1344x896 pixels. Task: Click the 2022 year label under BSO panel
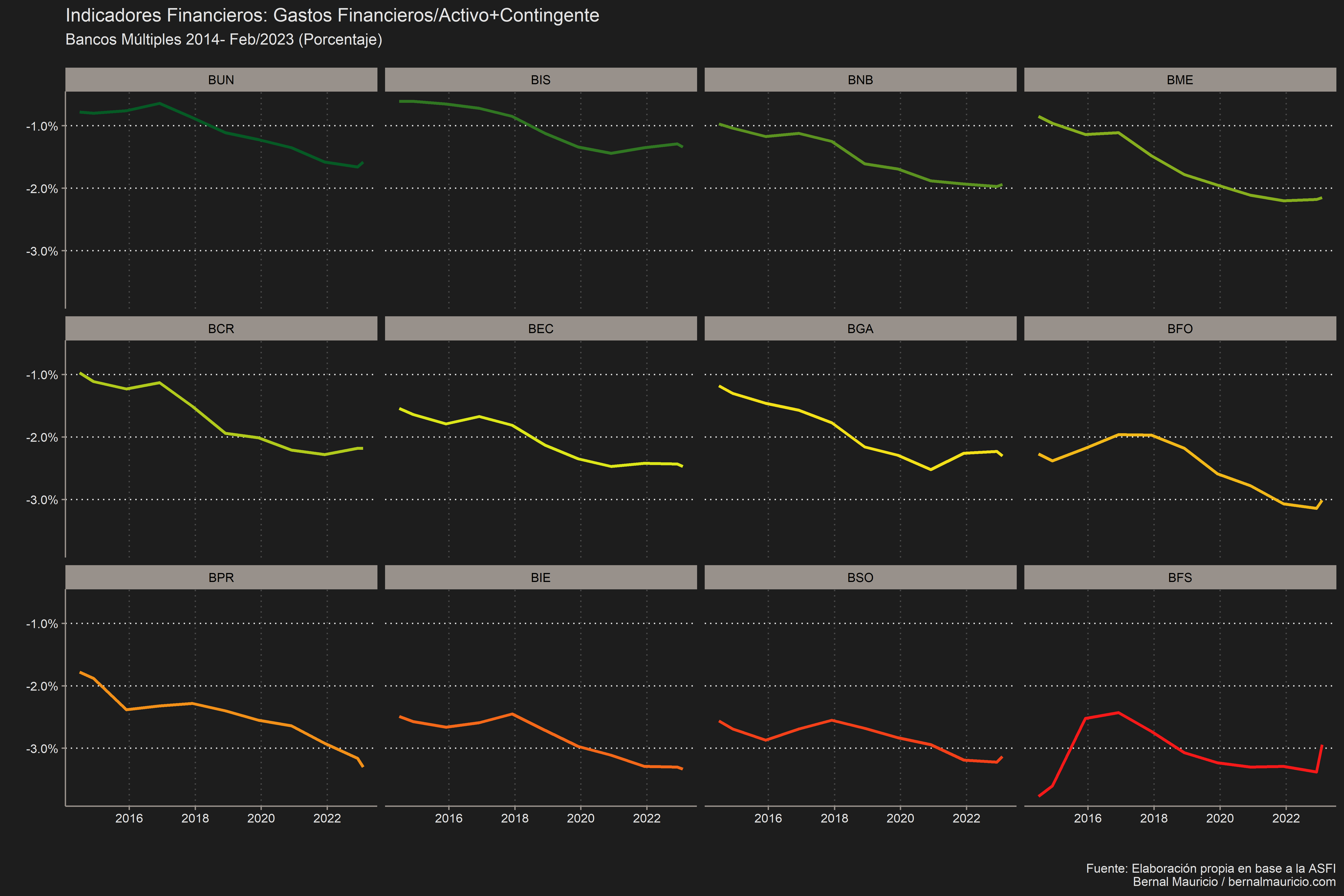point(966,818)
